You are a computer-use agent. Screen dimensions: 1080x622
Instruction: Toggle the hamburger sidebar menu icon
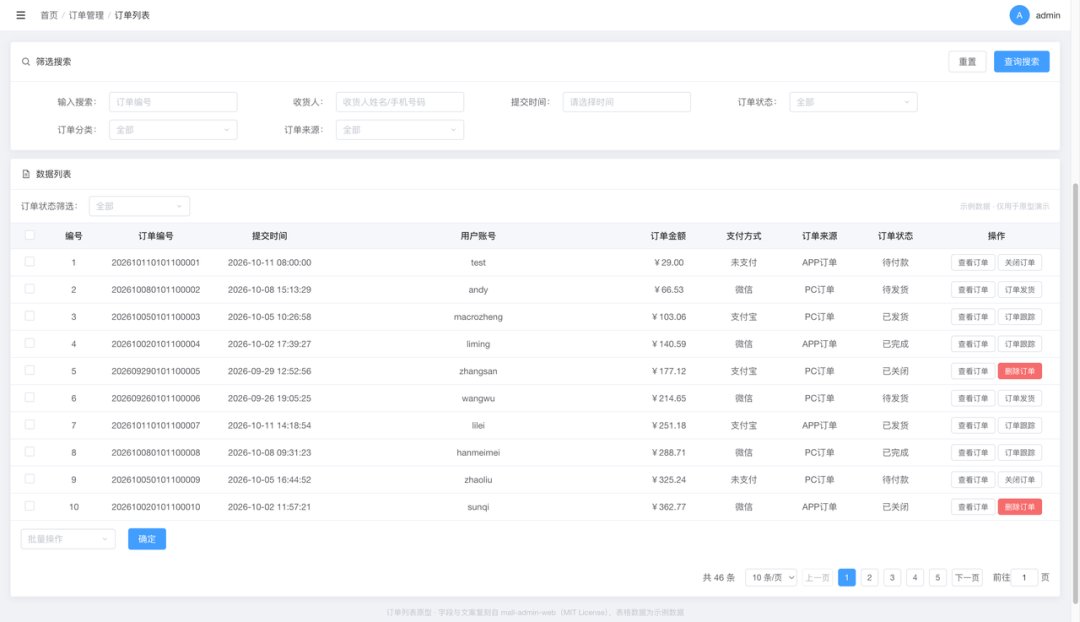pyautogui.click(x=21, y=15)
